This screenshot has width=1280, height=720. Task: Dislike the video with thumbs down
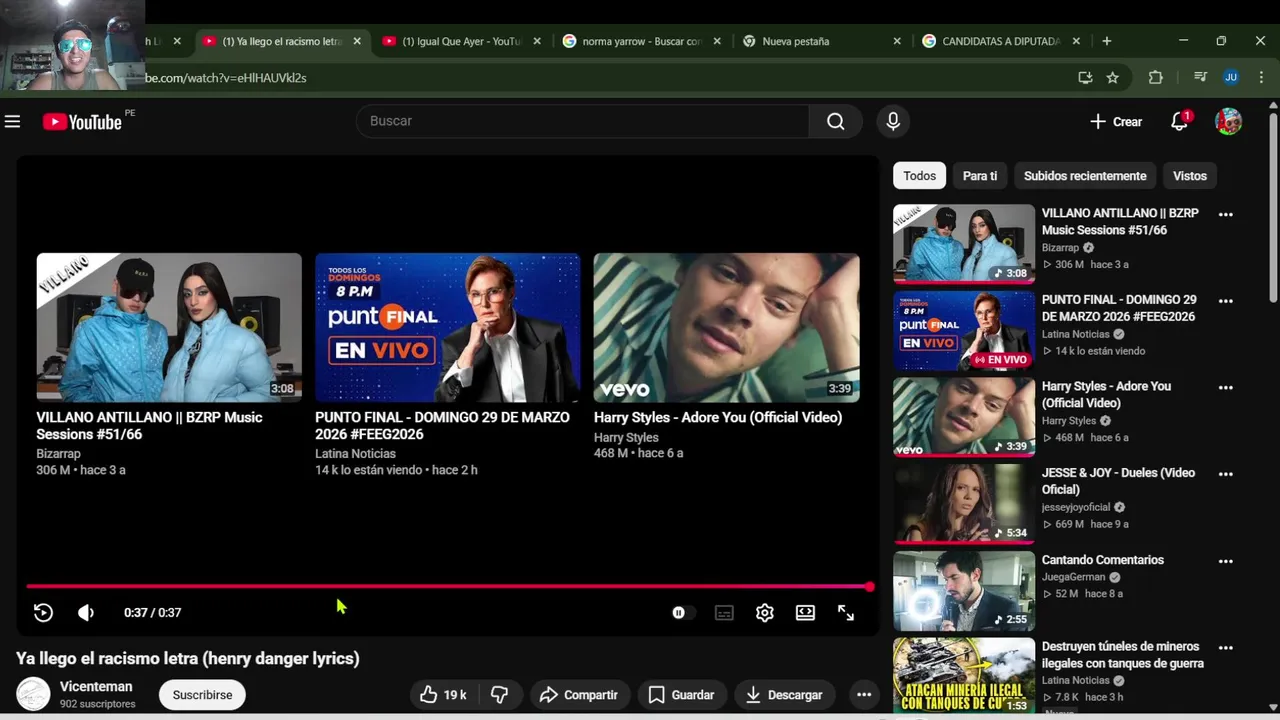click(x=500, y=695)
